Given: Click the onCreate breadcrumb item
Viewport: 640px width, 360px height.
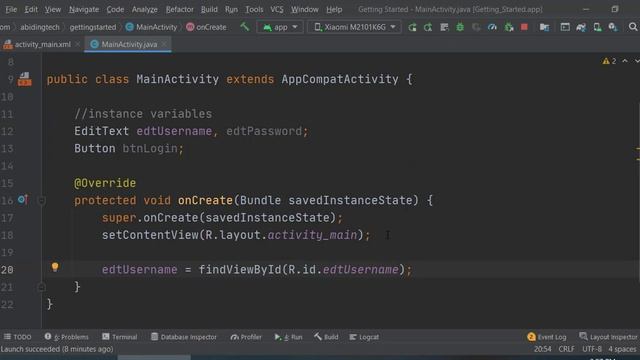Looking at the screenshot, I should pyautogui.click(x=206, y=27).
